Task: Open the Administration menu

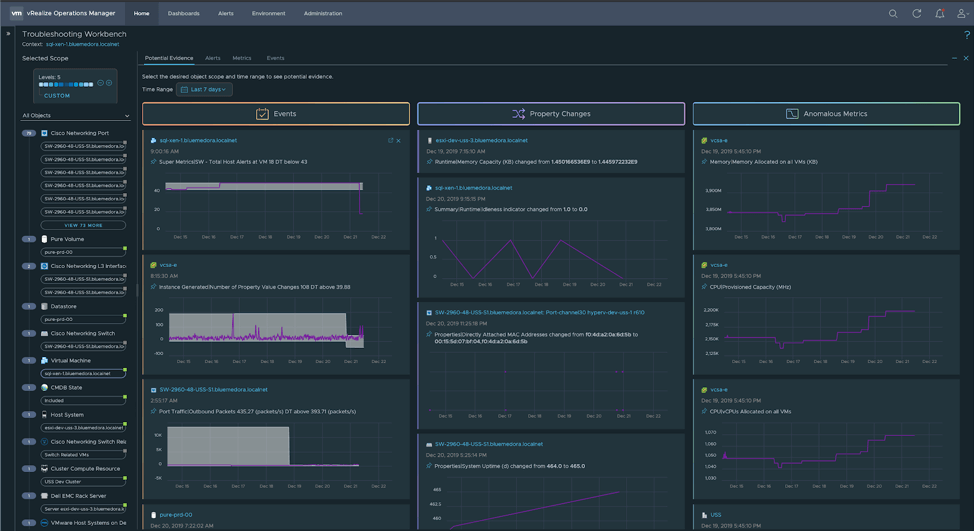Action: pos(323,13)
